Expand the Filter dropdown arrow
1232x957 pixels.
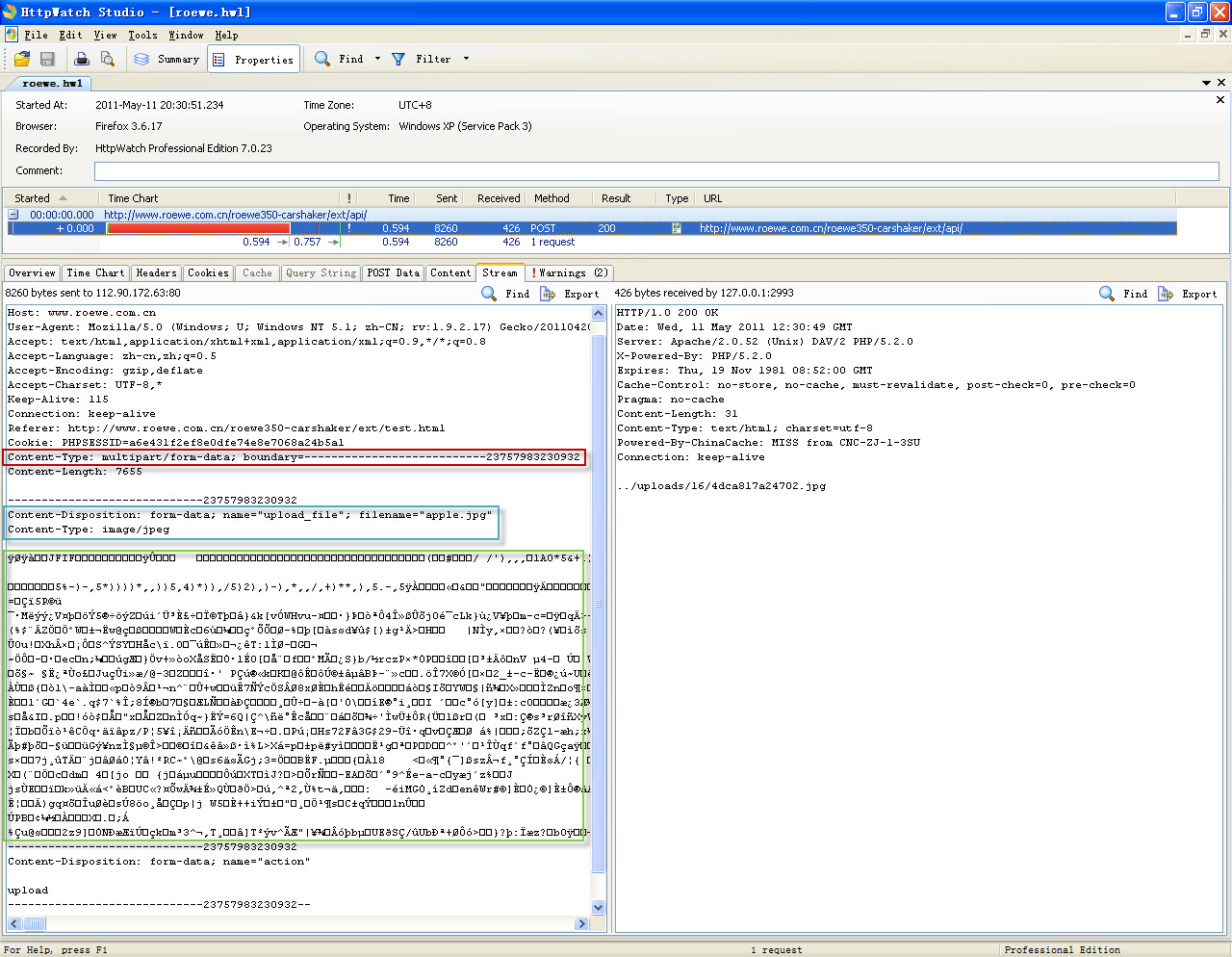[x=466, y=59]
